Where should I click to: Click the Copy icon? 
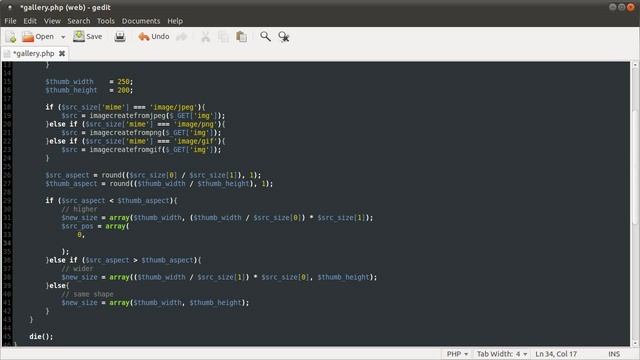(223, 37)
